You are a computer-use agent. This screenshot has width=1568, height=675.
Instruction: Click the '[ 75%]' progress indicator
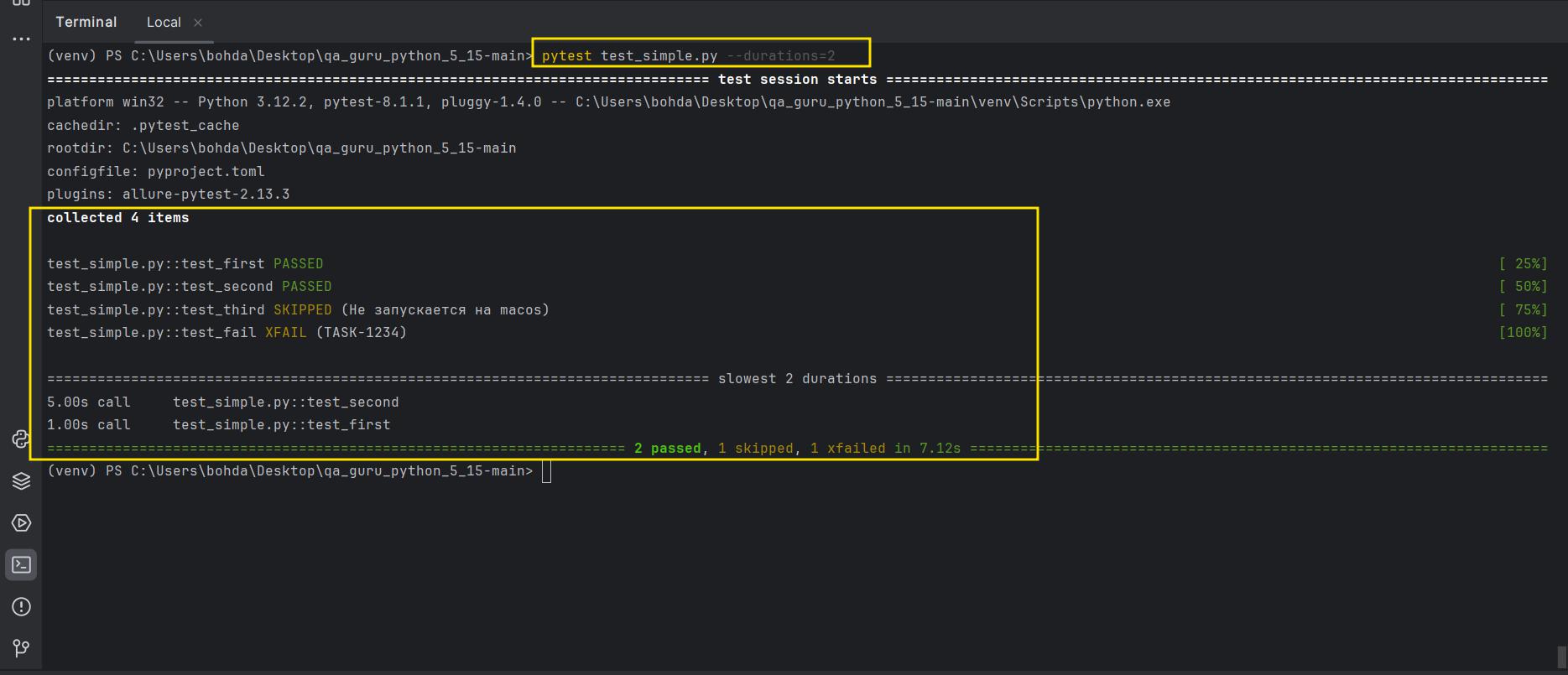1523,310
